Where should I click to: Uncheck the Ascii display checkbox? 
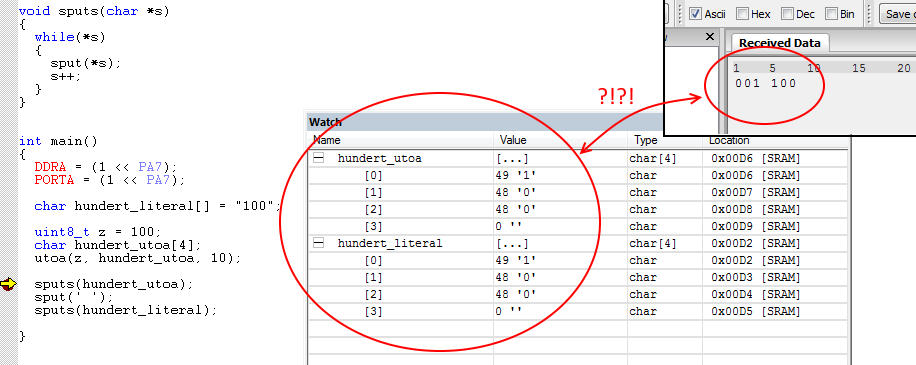(695, 13)
